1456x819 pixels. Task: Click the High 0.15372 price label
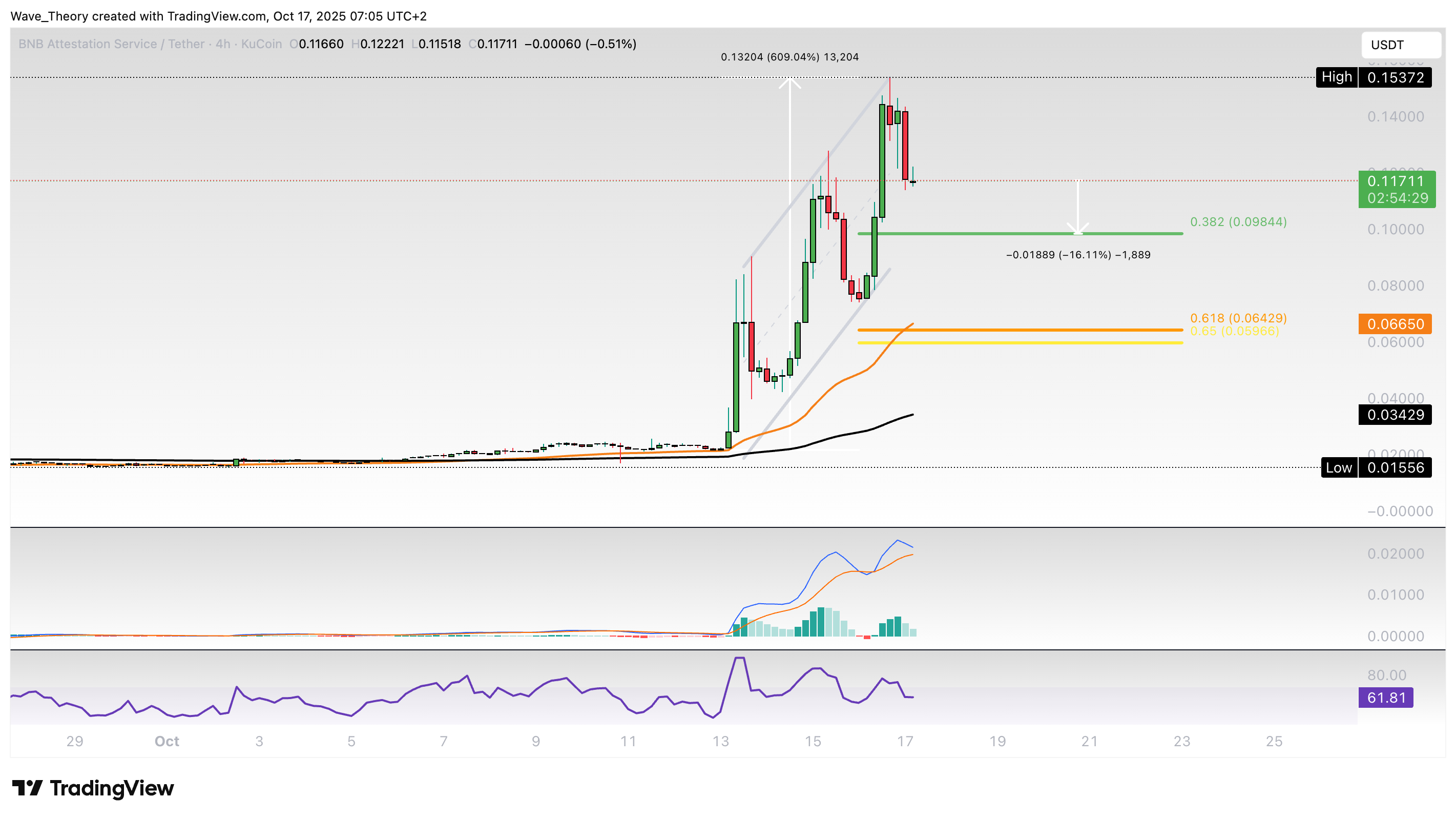click(1374, 77)
